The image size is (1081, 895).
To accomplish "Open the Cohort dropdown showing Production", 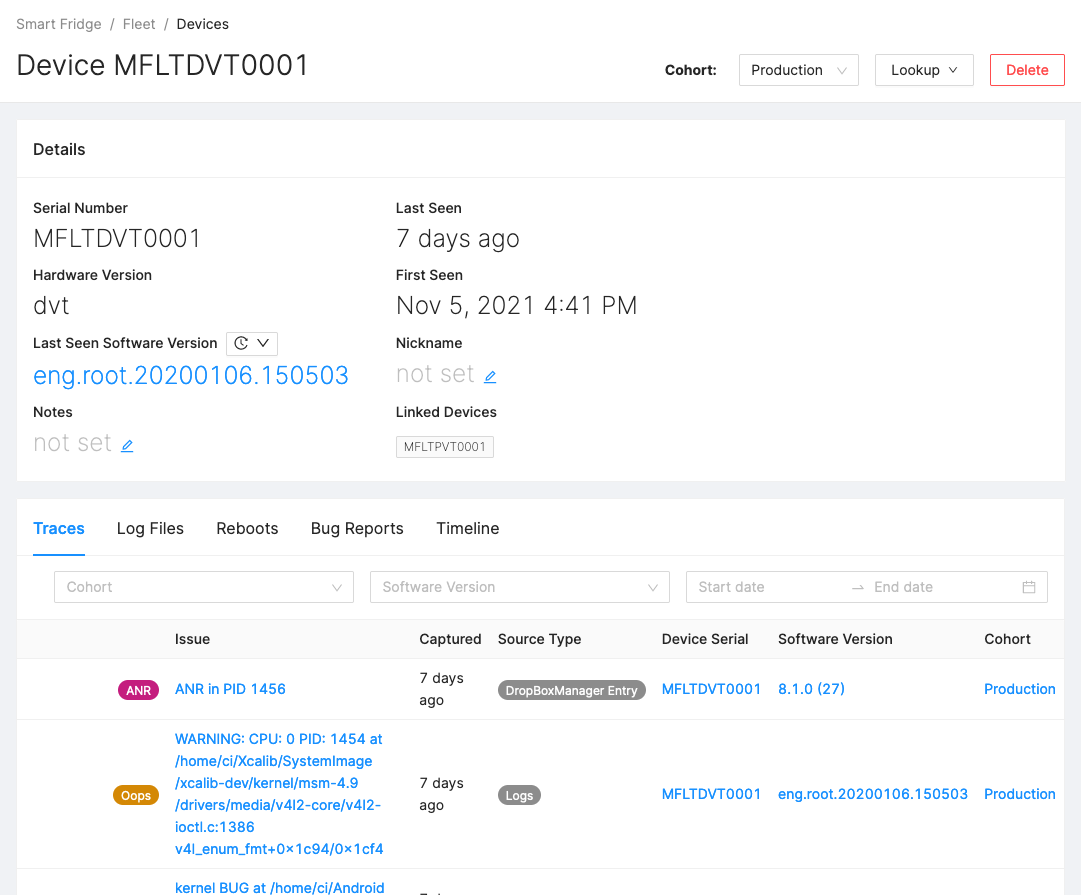I will [798, 70].
